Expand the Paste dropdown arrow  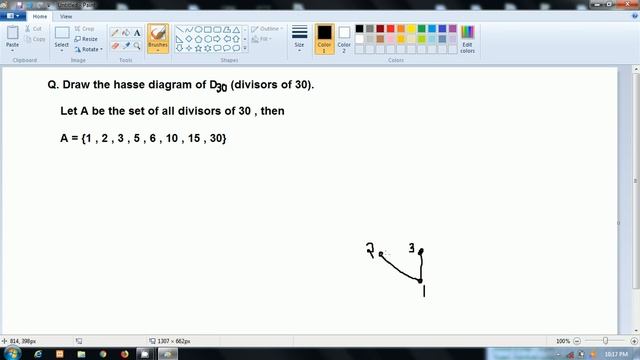tap(13, 51)
